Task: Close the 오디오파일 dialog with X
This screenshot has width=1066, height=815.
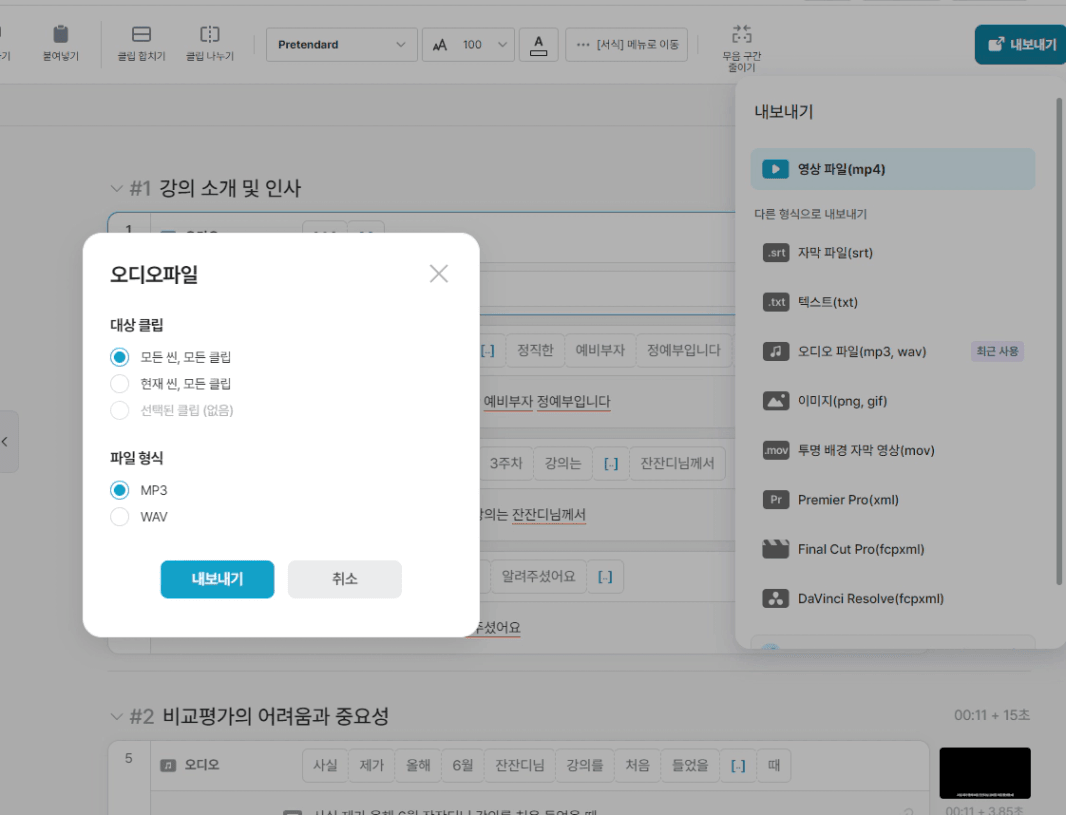Action: [x=438, y=274]
